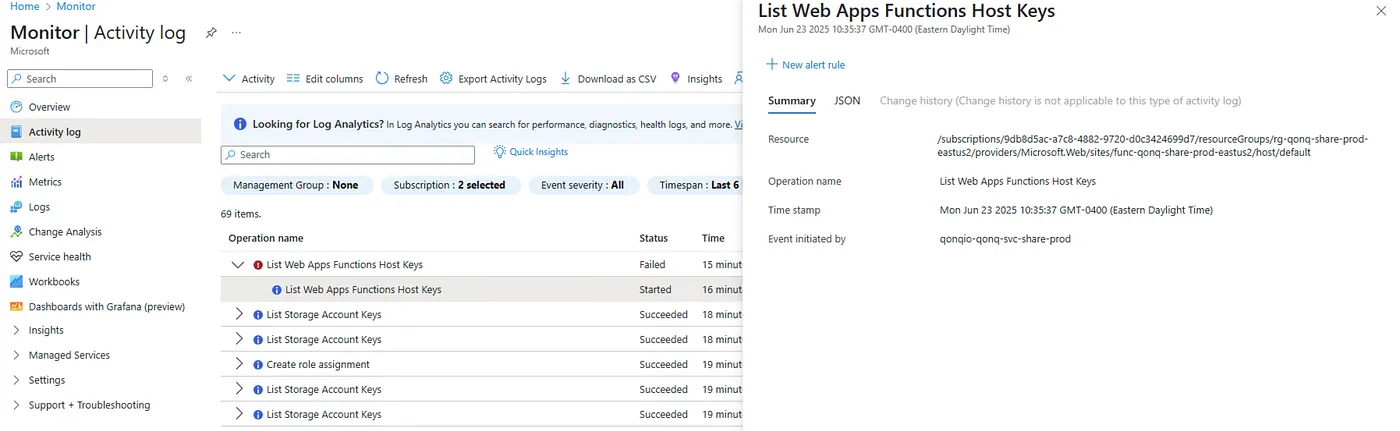Click the activity log search field
The width and height of the screenshot is (1400, 431).
click(x=348, y=155)
